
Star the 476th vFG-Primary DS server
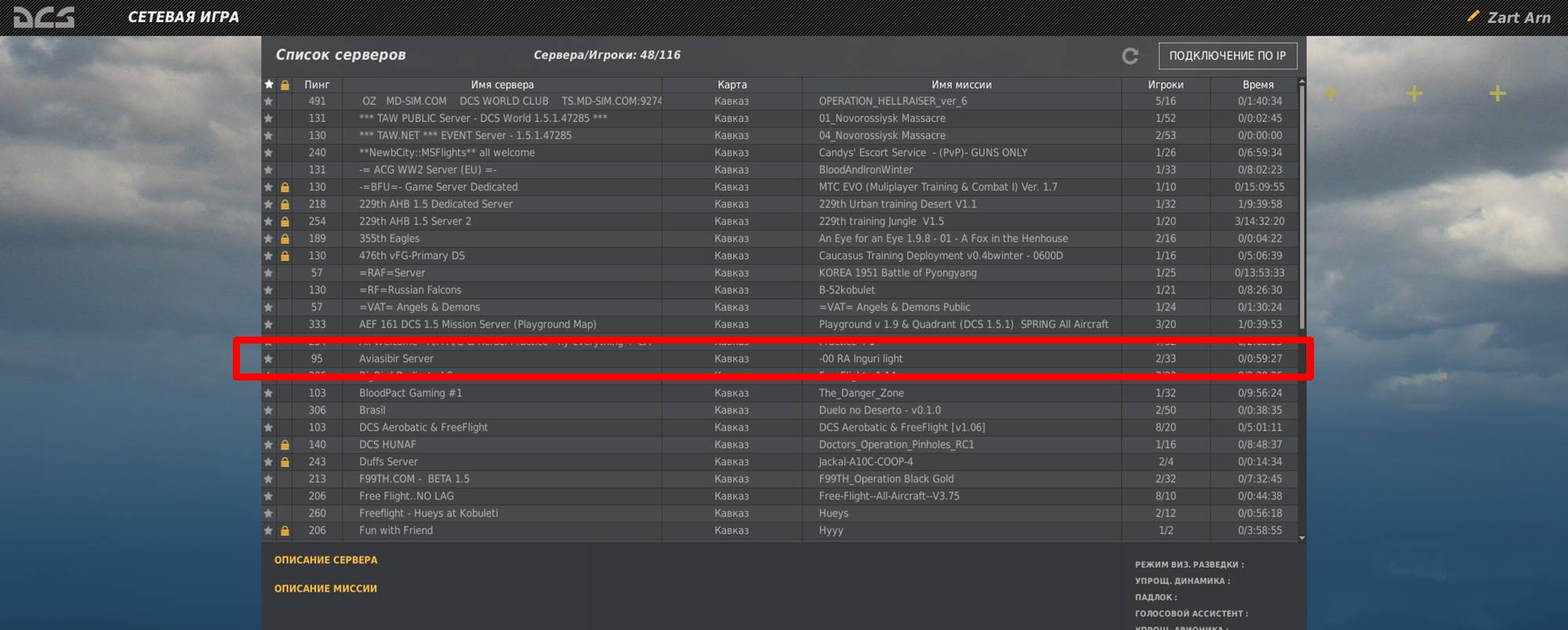tap(269, 256)
